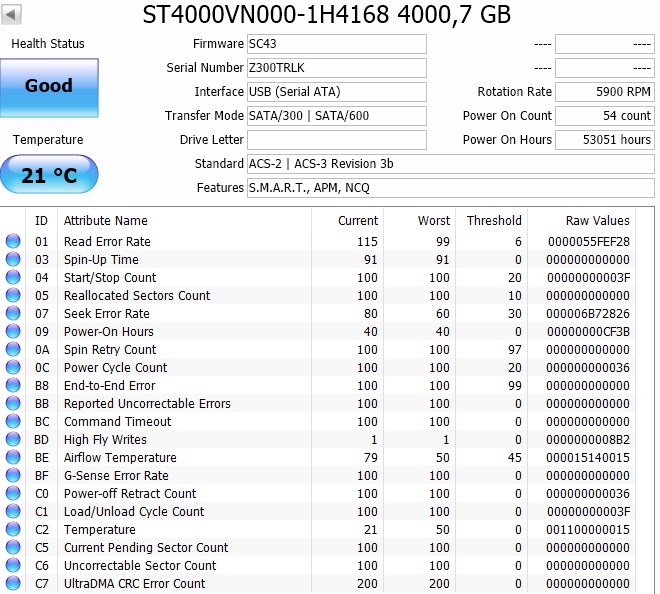Click raw value 0000055FEF28
660x594 pixels.
tap(588, 242)
